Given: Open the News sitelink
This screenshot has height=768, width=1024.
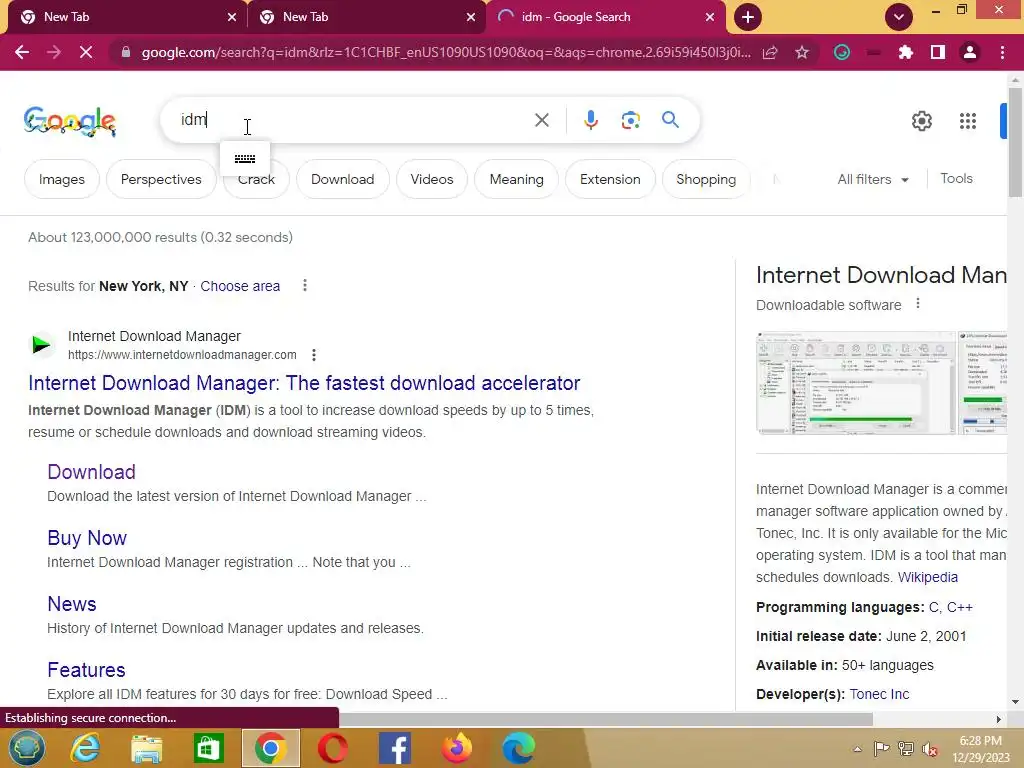Looking at the screenshot, I should pyautogui.click(x=72, y=603).
